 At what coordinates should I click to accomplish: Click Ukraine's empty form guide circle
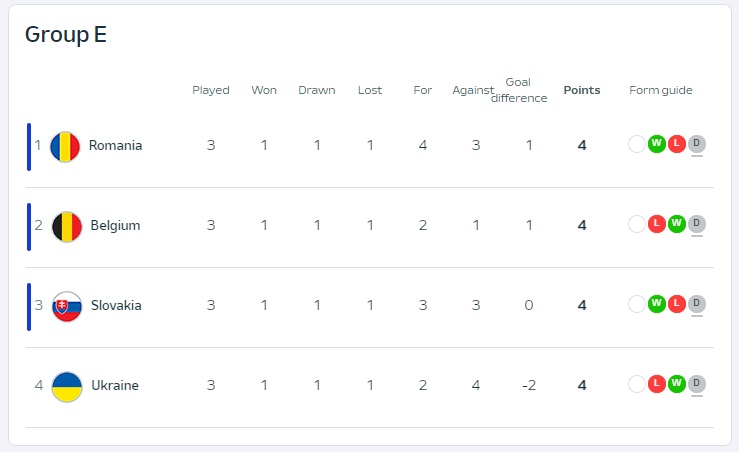[x=637, y=384]
